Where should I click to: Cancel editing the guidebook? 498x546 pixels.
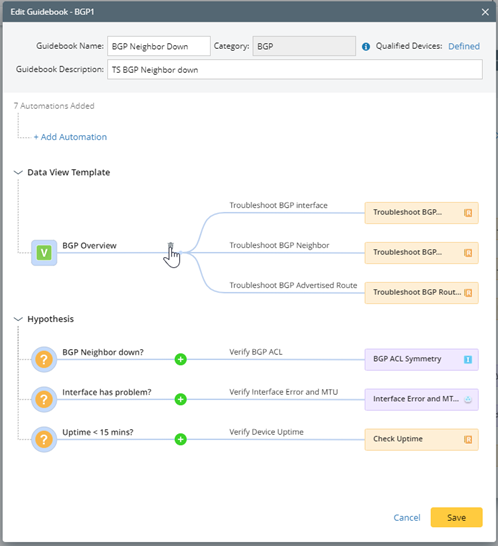407,518
